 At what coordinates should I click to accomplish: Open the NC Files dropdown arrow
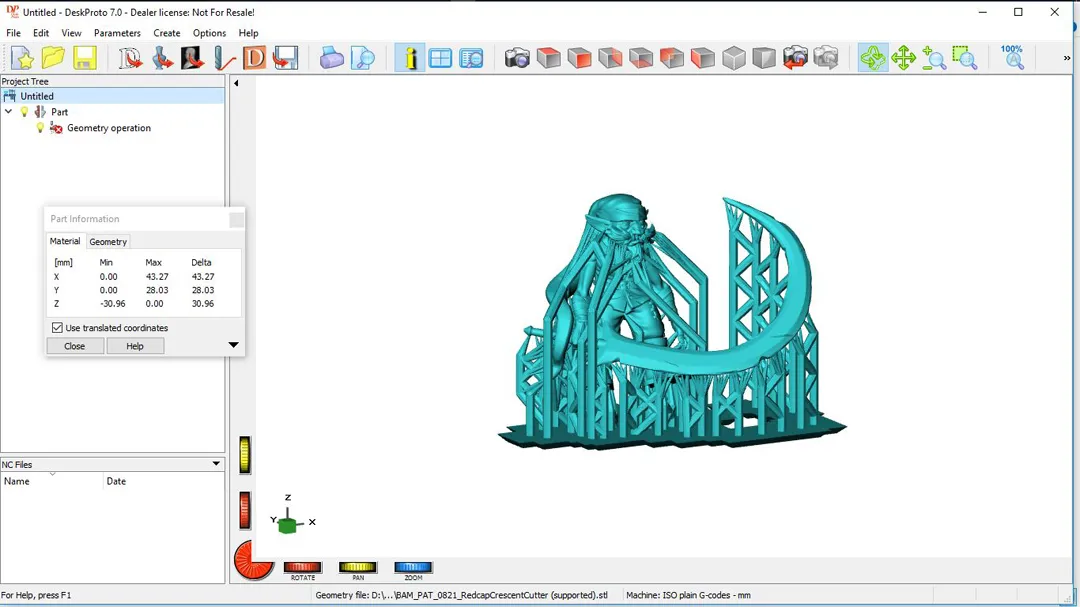coord(216,464)
